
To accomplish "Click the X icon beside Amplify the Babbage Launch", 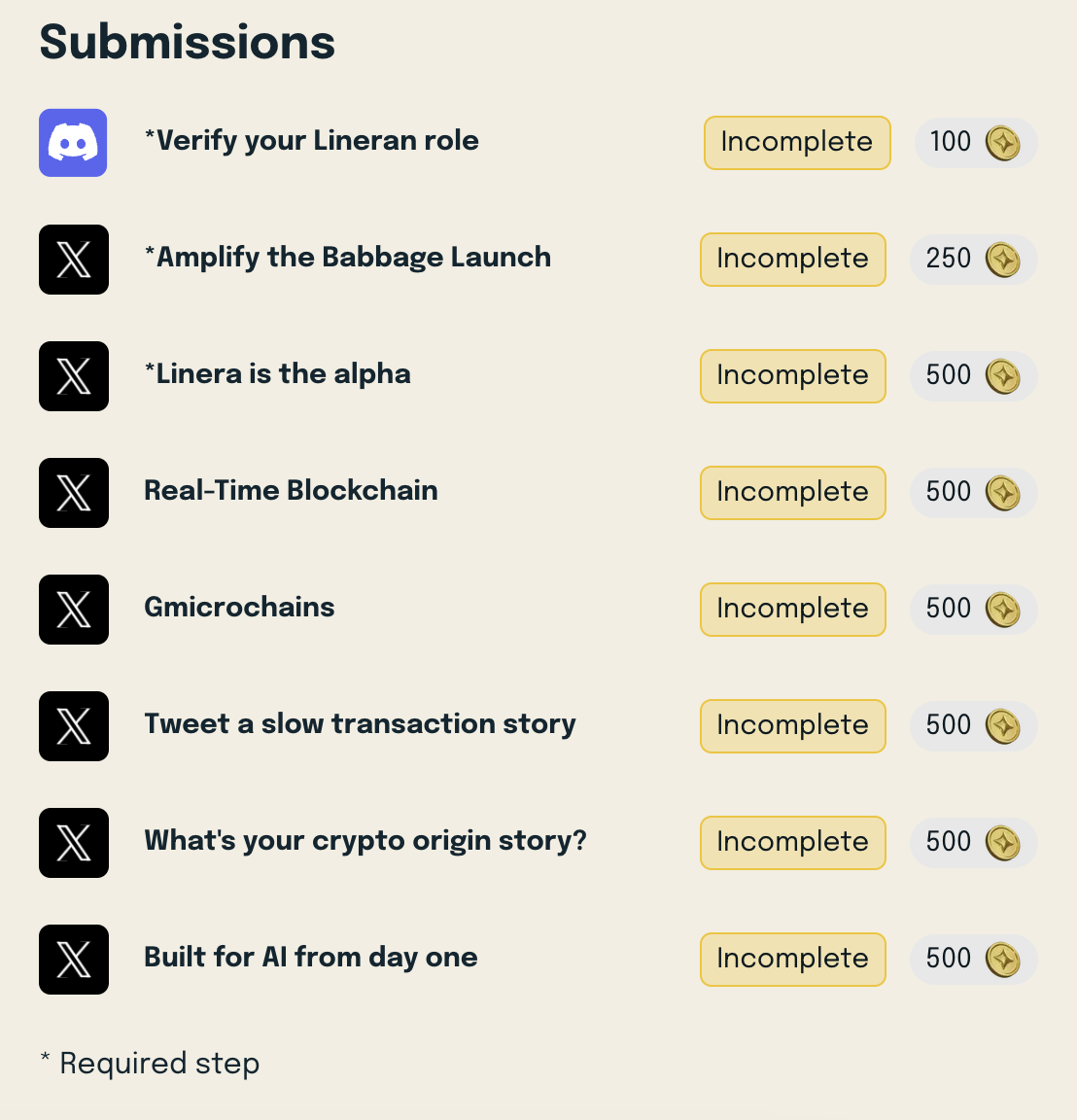I will (x=74, y=260).
